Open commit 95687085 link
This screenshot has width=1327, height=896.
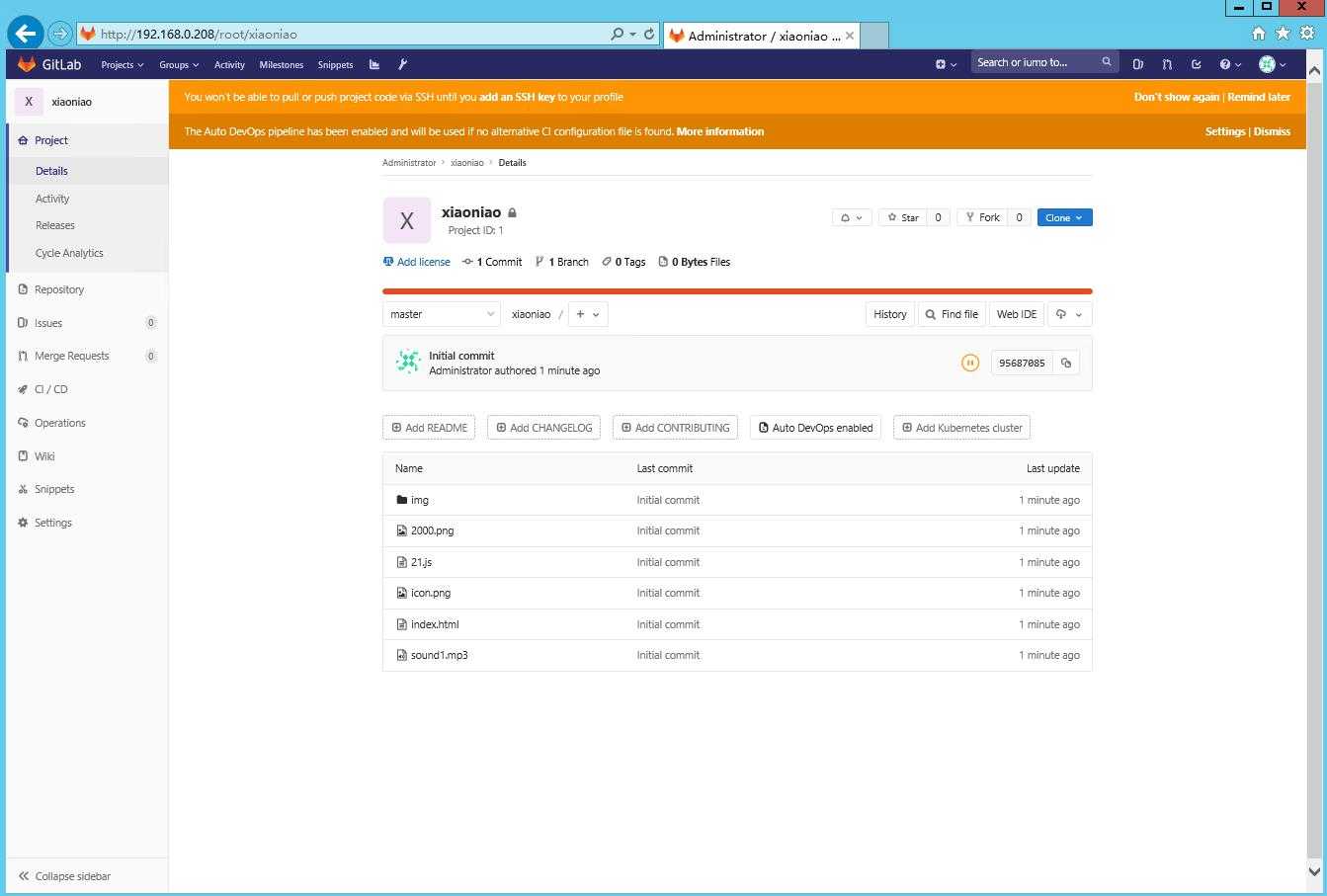pyautogui.click(x=1022, y=363)
